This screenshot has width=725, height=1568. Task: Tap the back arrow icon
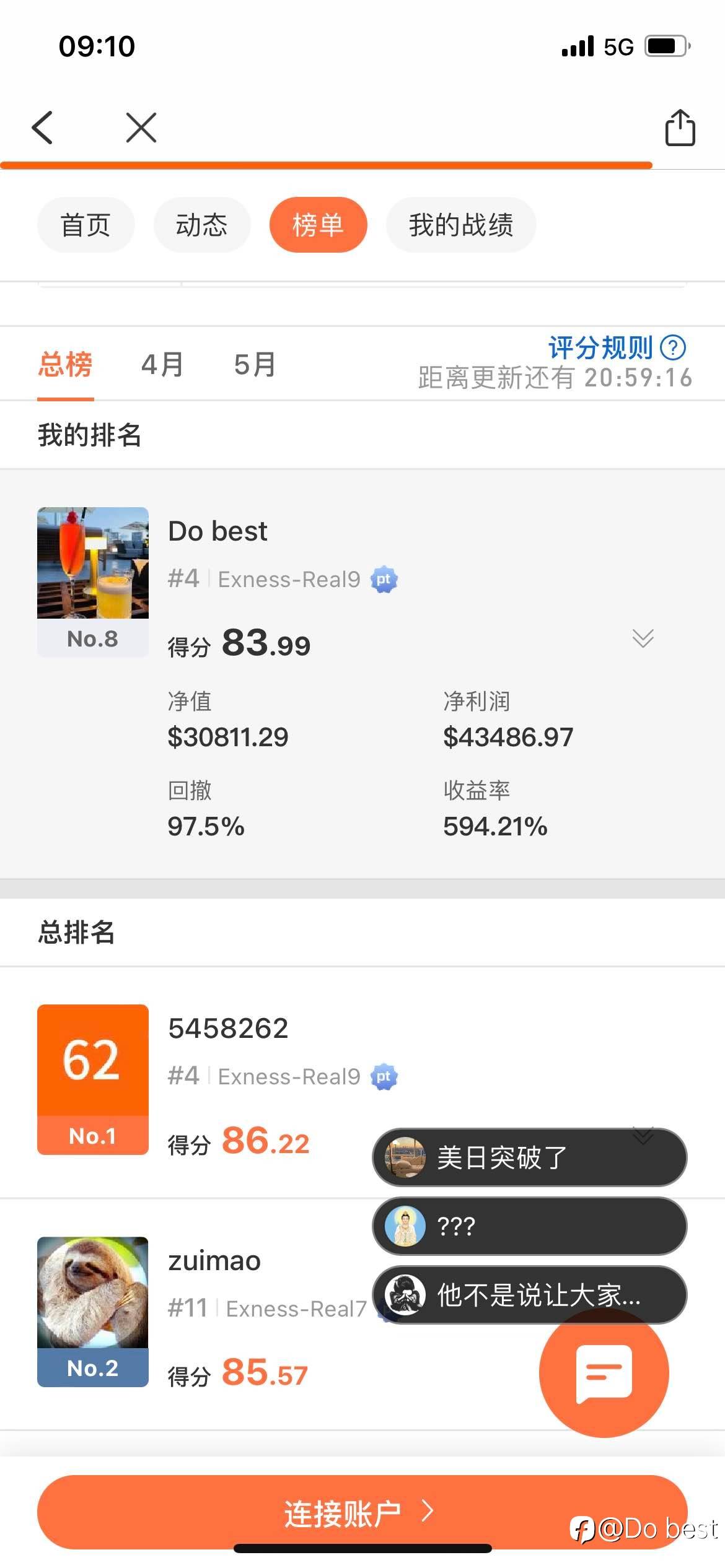point(42,128)
